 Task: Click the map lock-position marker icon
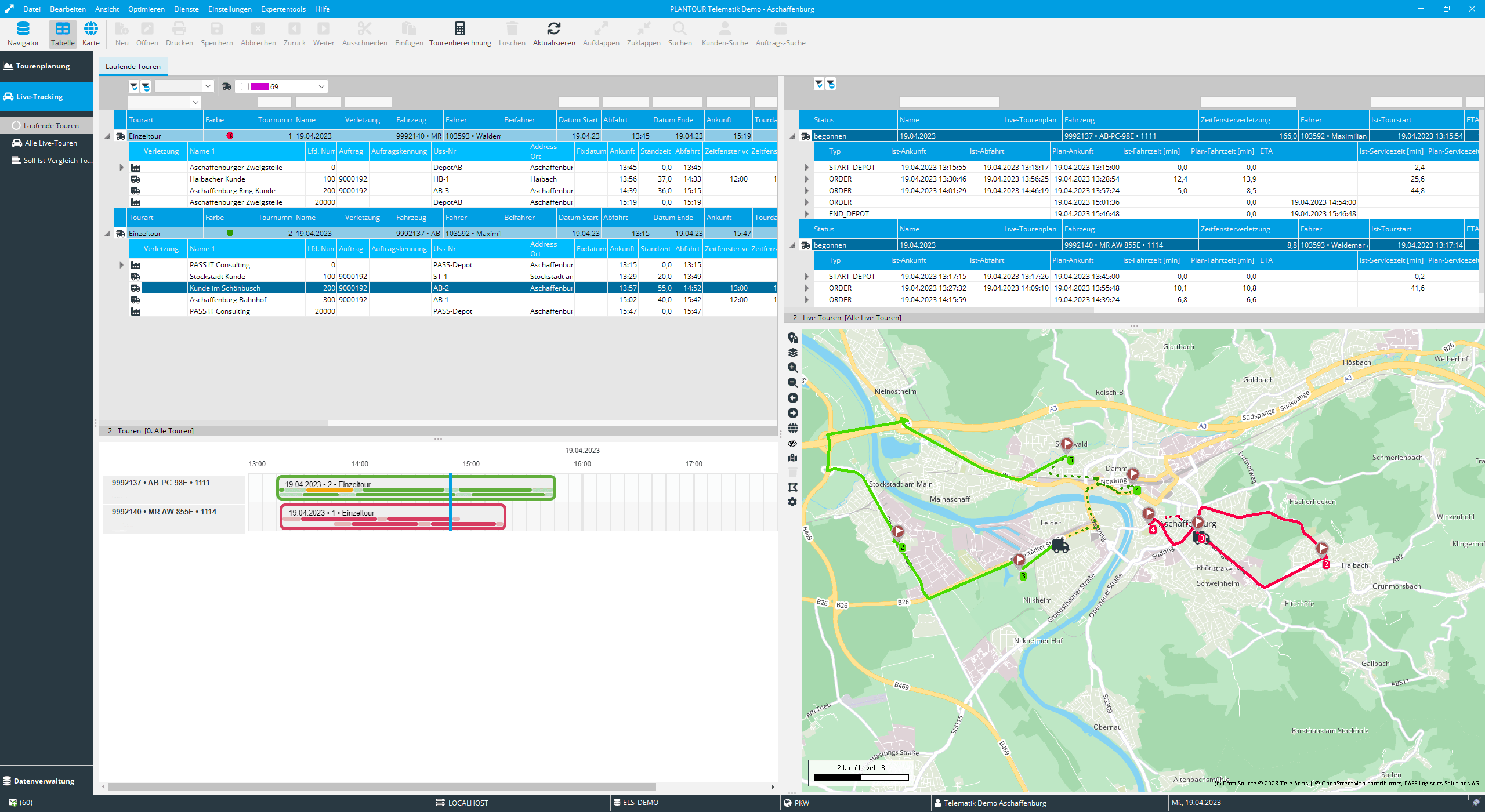(793, 338)
